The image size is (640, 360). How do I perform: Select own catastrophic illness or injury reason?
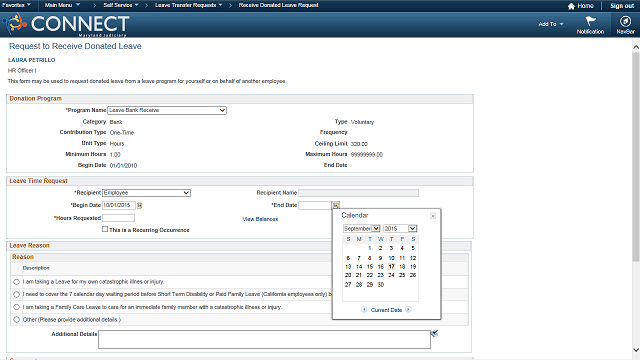tap(16, 282)
